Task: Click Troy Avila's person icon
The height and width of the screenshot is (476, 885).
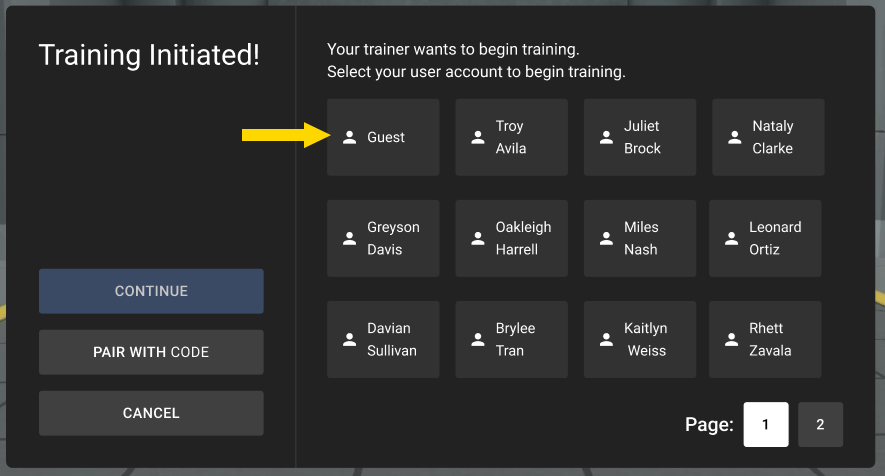Action: (x=478, y=137)
